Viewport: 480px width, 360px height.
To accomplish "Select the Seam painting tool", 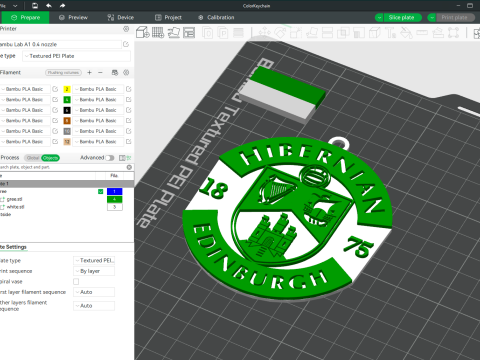I will [x=375, y=33].
